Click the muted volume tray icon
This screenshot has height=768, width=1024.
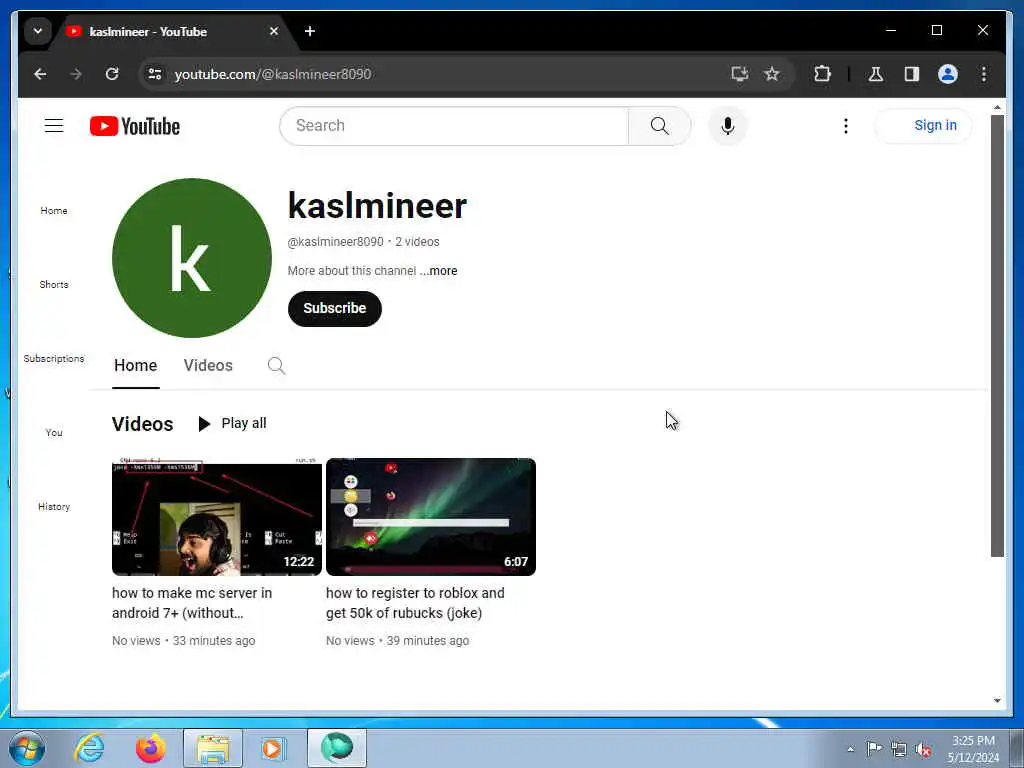(x=923, y=749)
